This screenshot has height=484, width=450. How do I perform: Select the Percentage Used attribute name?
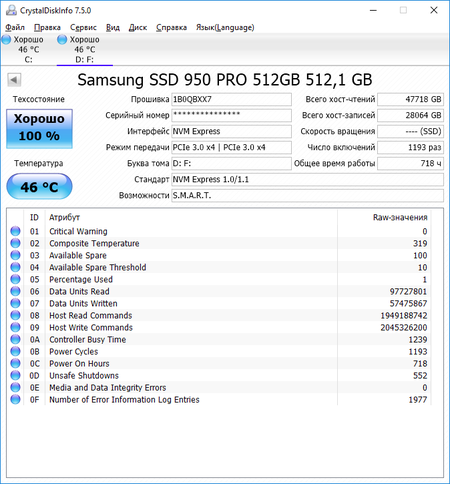[81, 279]
